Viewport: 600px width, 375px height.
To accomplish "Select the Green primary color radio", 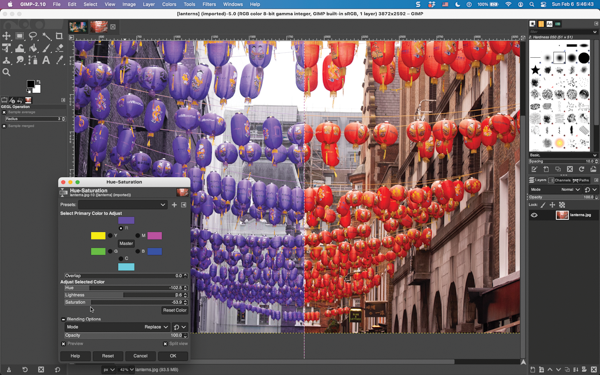I will [110, 251].
